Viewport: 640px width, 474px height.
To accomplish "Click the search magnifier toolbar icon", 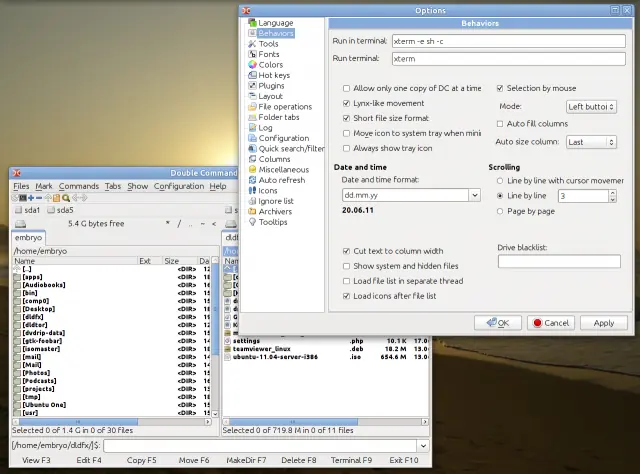I will [66, 198].
